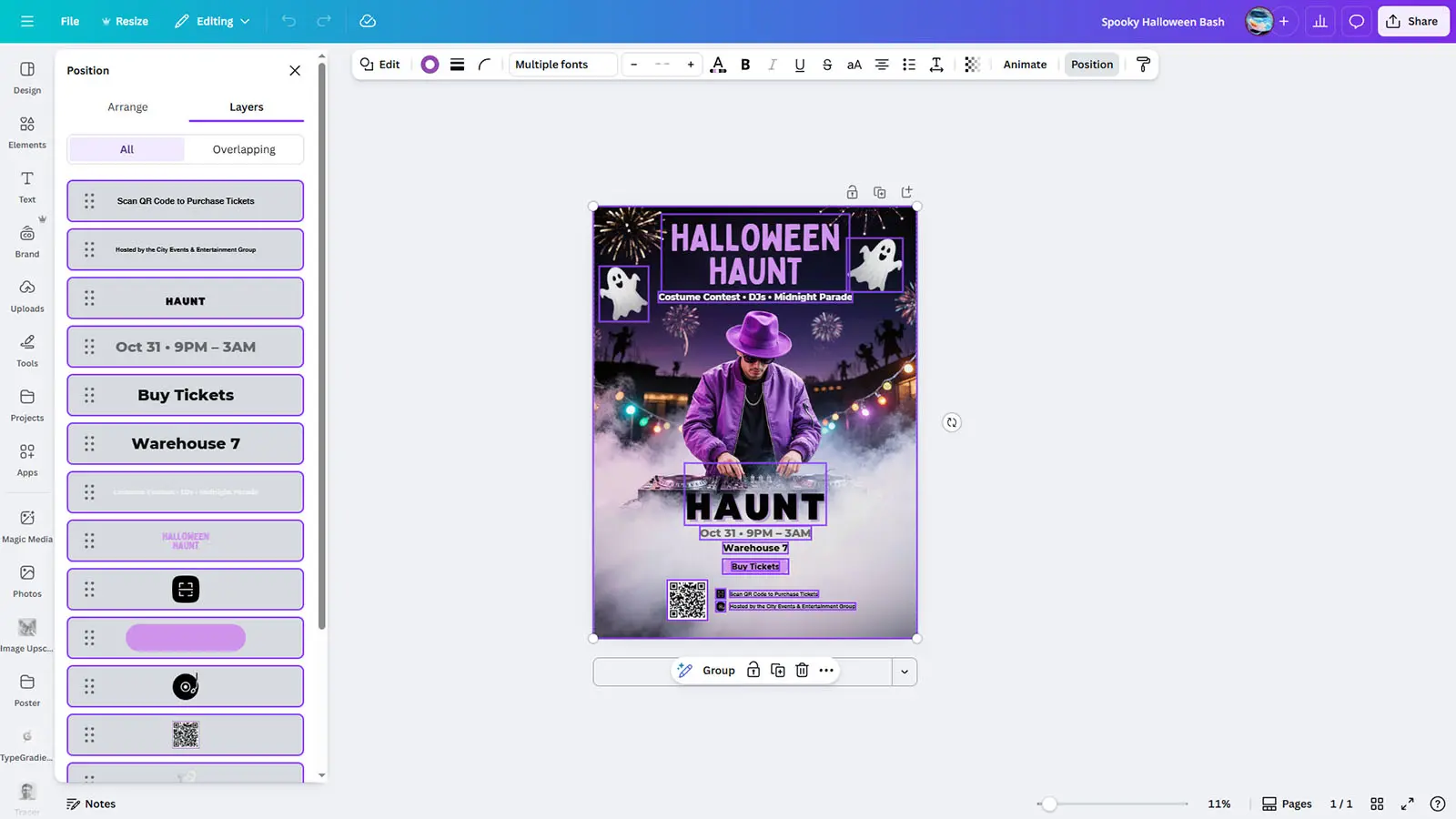
Task: Open the grid view icon in the bottom bar
Action: (x=1377, y=804)
